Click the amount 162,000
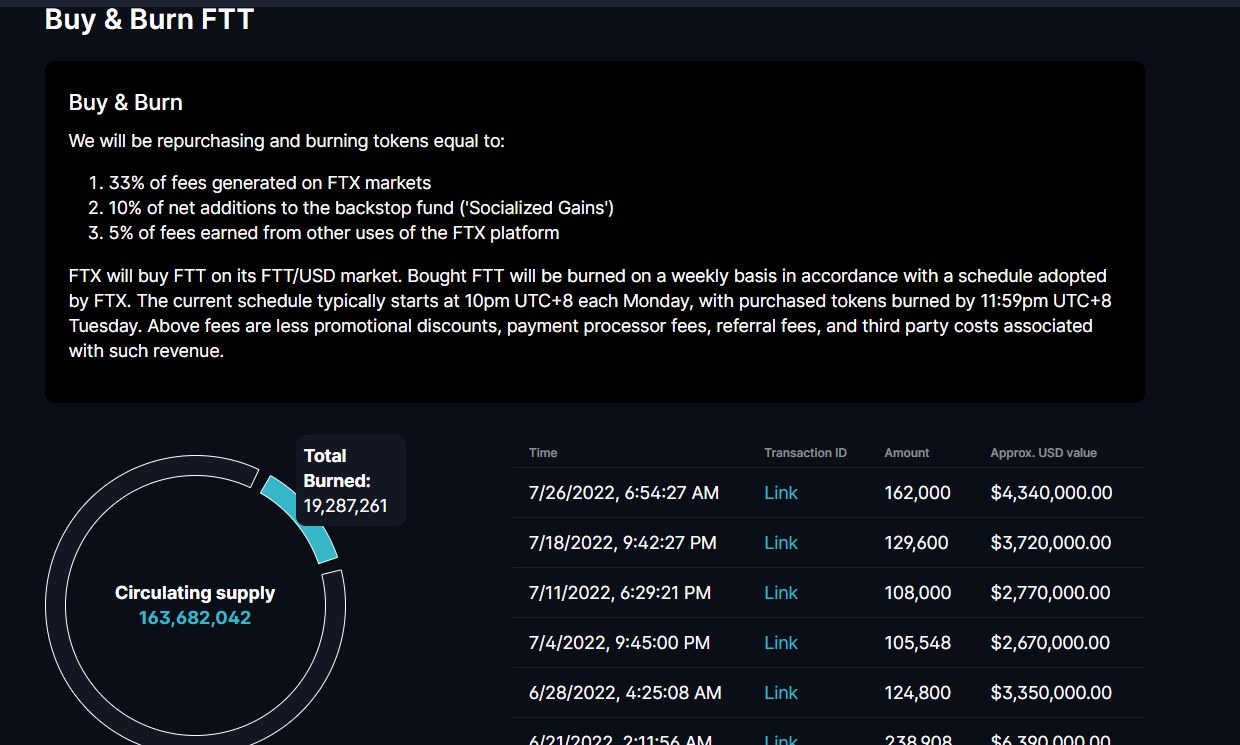1240x745 pixels. point(918,493)
